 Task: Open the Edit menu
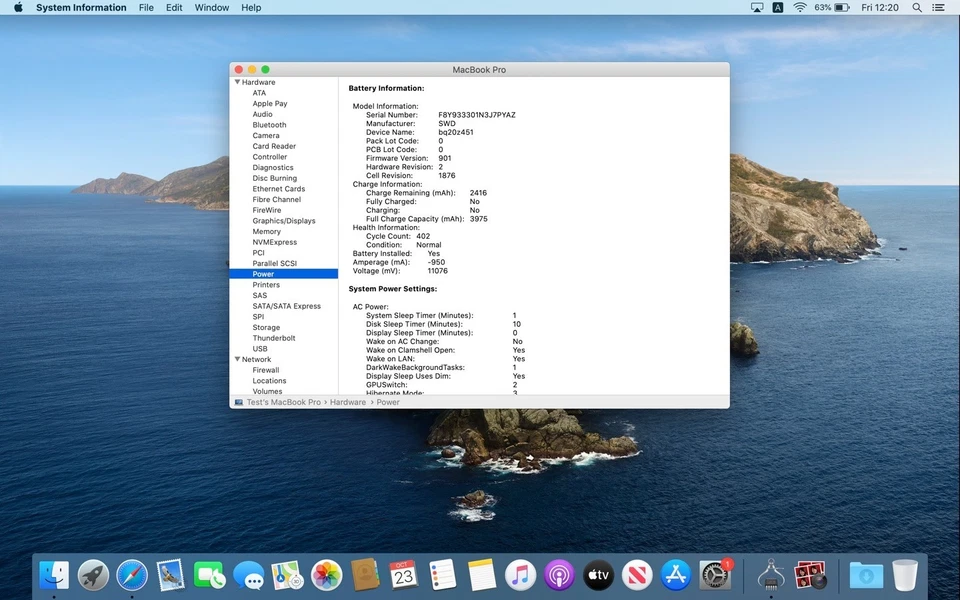(174, 7)
